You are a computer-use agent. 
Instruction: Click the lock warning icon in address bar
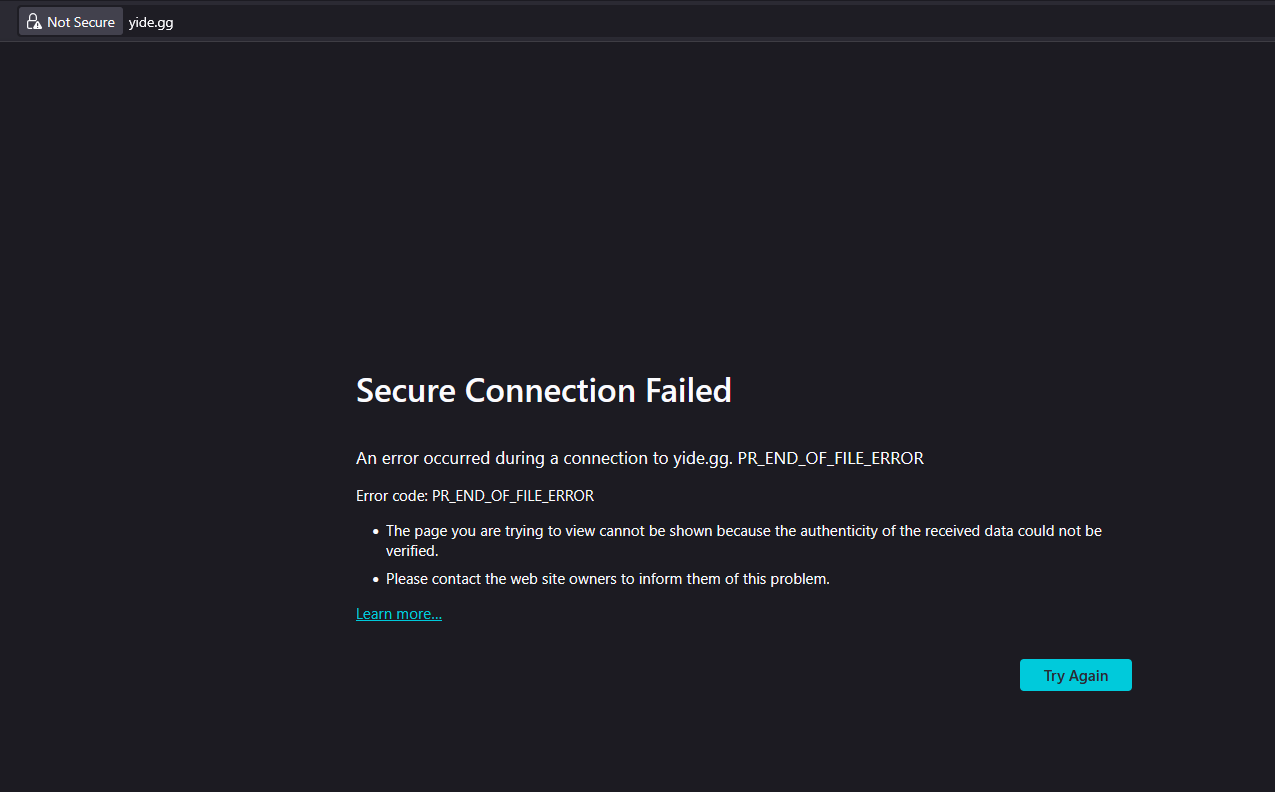tap(34, 22)
